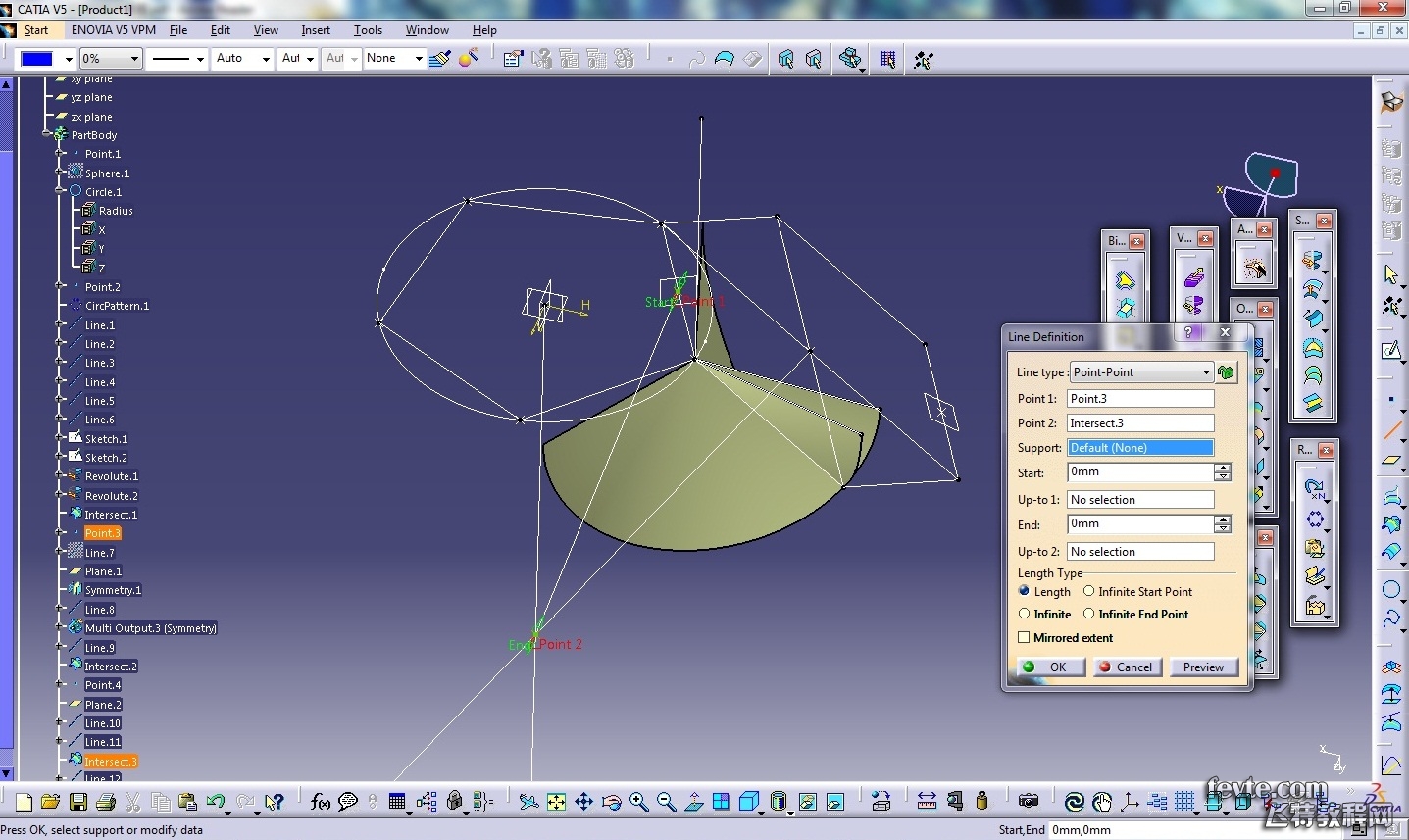The height and width of the screenshot is (840, 1409).
Task: Click the Design Table icon
Action: [x=397, y=802]
